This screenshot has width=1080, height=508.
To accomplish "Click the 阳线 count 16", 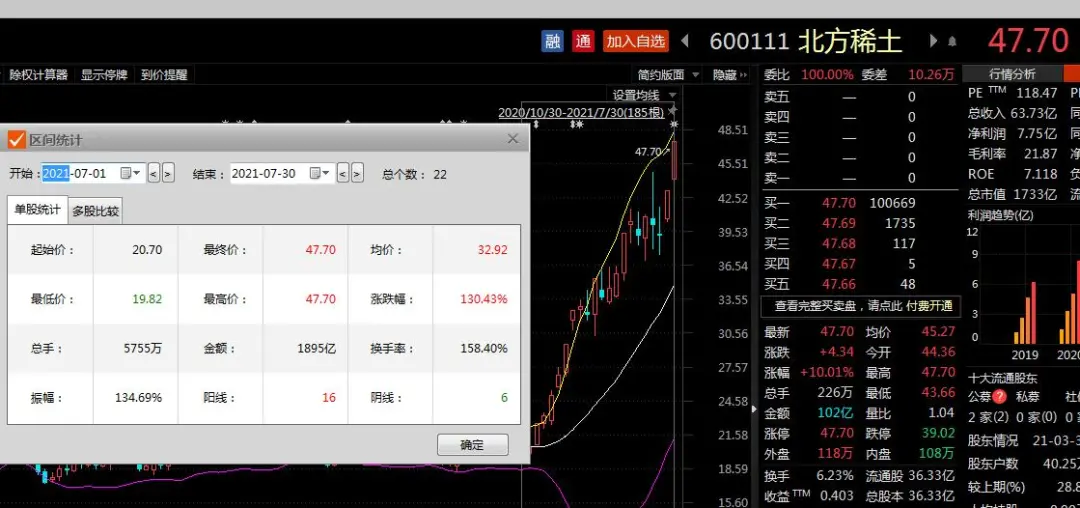I will pyautogui.click(x=329, y=398).
